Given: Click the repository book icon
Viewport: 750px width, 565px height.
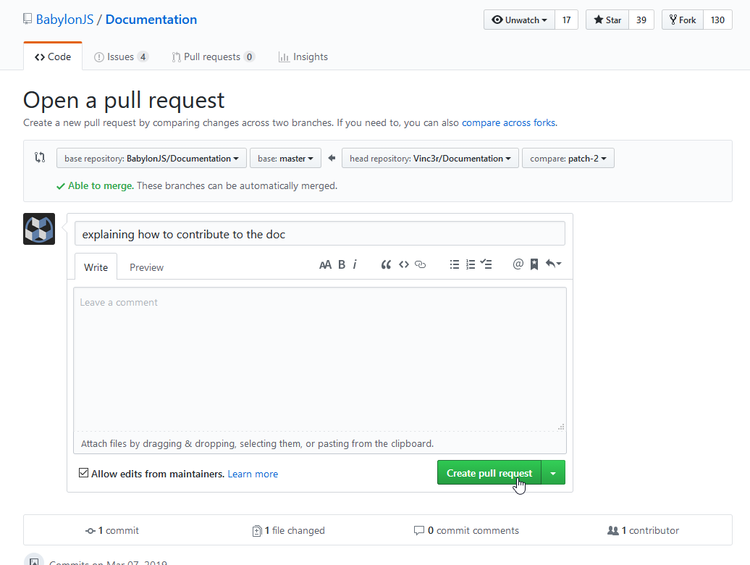Looking at the screenshot, I should [x=28, y=19].
